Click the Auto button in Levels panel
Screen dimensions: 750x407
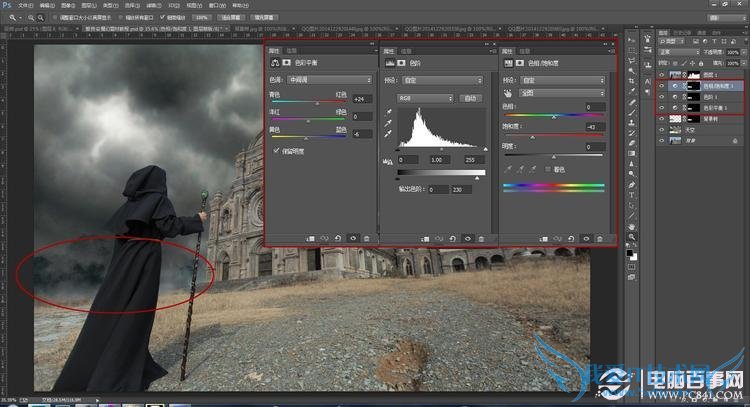470,98
